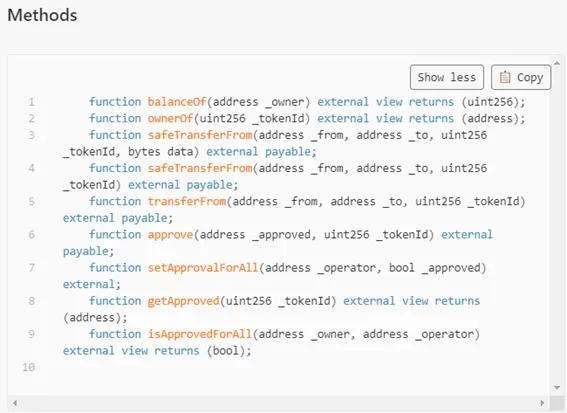Click the clipboard icon in the Copy button

coord(505,77)
